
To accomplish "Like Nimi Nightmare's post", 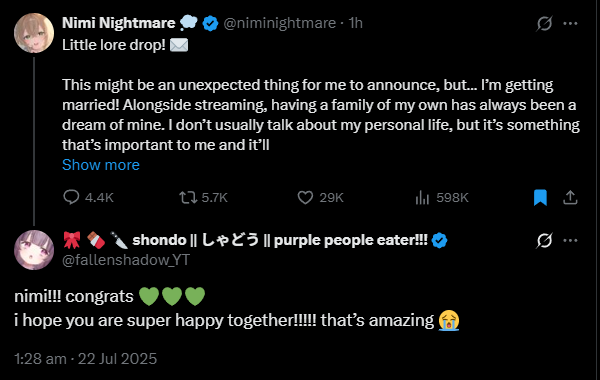I will tap(320, 197).
